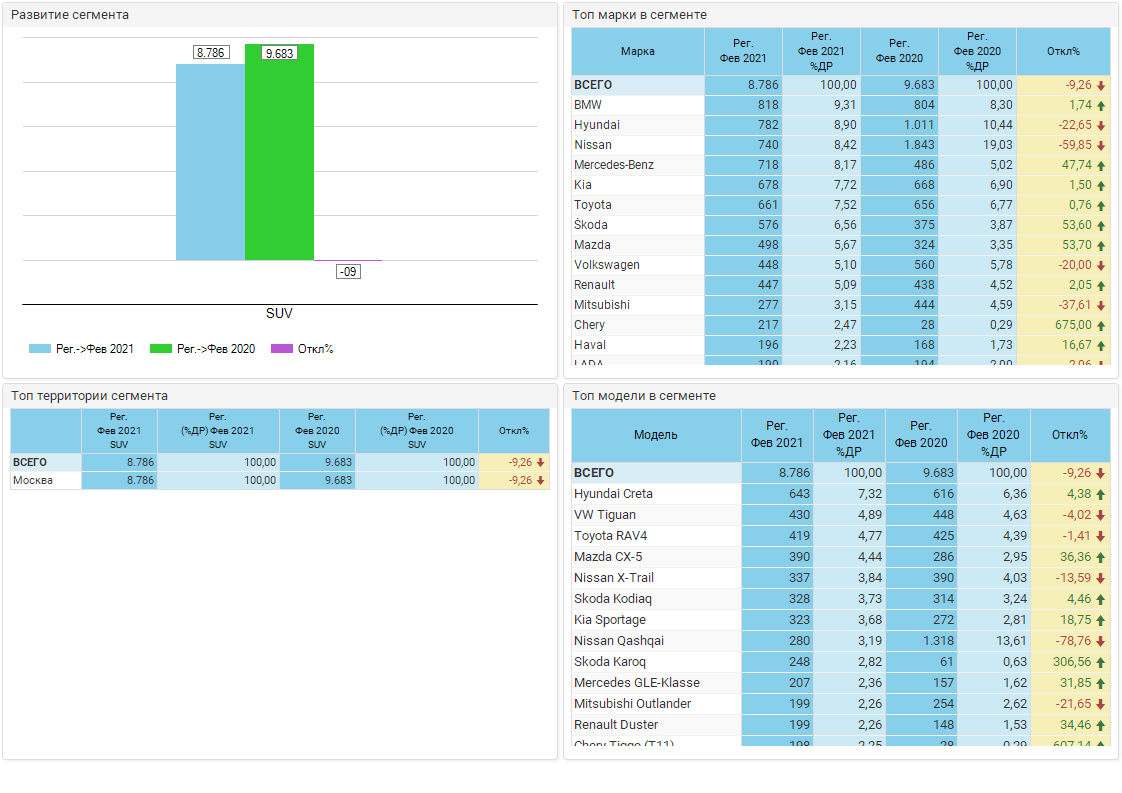Click the Модель column header
Viewport: 1122px width, 793px height.
tap(656, 435)
